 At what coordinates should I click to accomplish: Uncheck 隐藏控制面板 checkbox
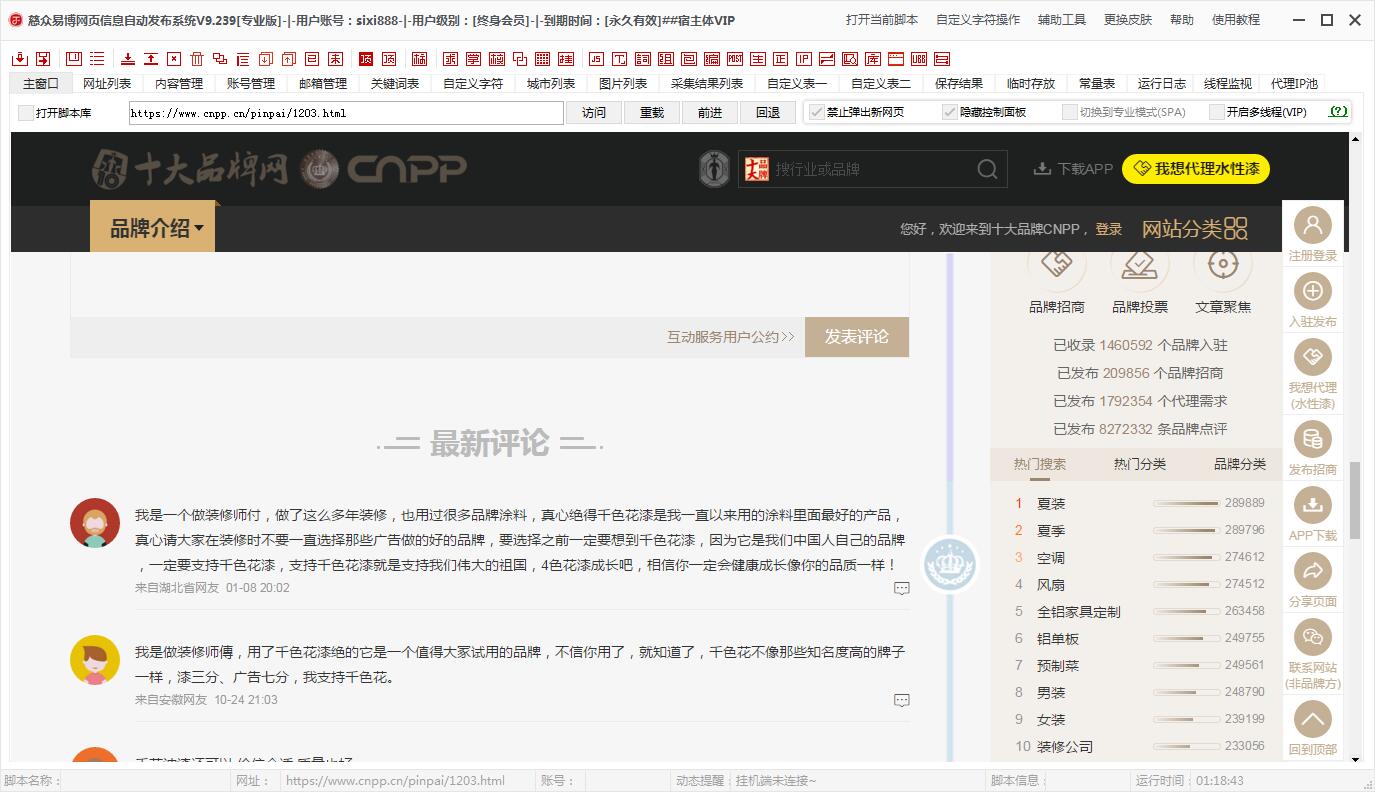coord(950,112)
